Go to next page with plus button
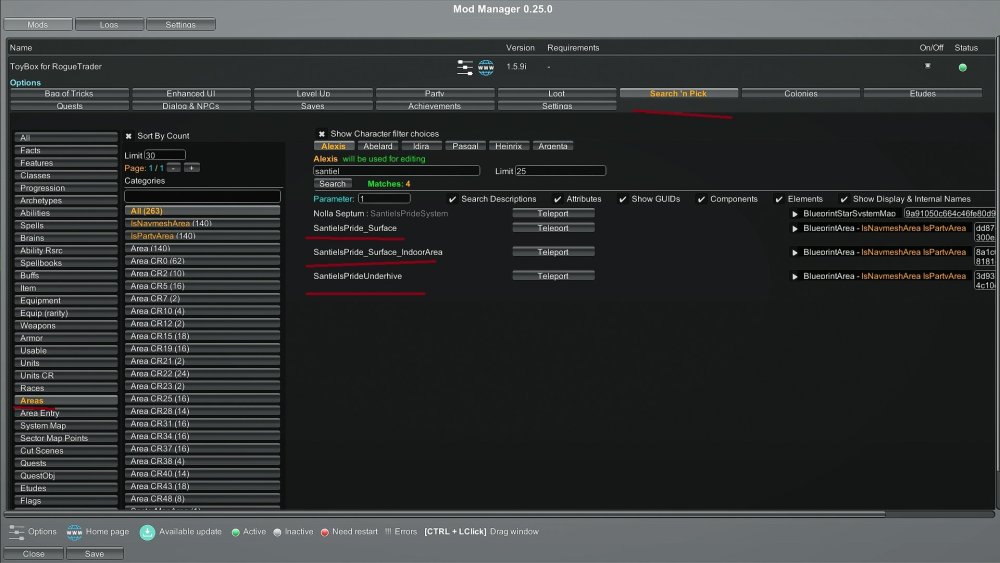 [191, 168]
